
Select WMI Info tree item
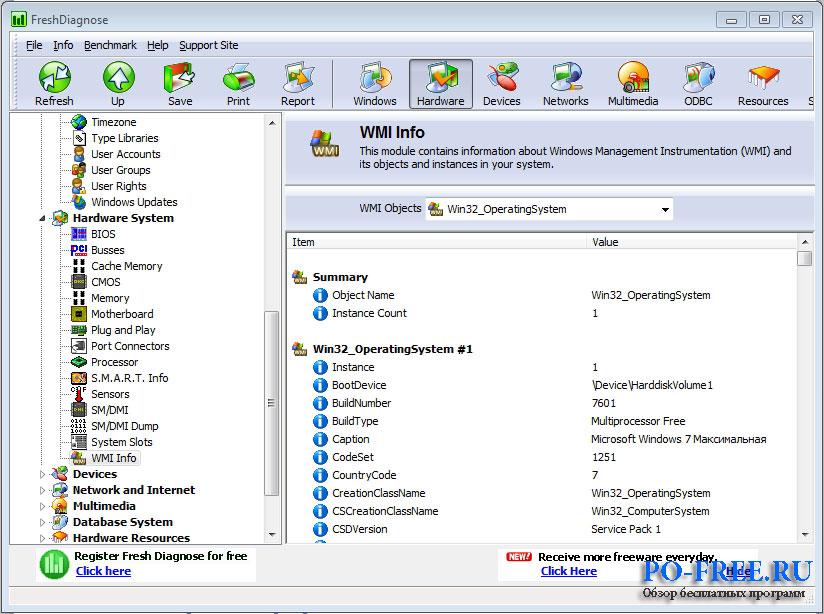pyautogui.click(x=104, y=458)
